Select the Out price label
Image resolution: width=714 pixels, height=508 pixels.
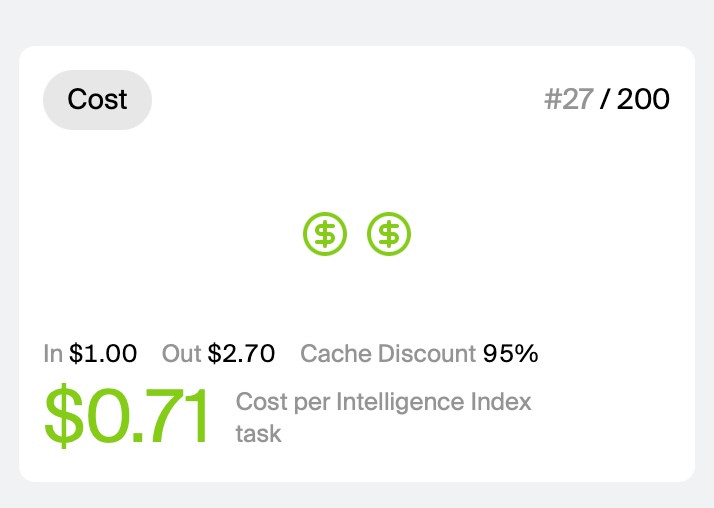click(x=181, y=353)
